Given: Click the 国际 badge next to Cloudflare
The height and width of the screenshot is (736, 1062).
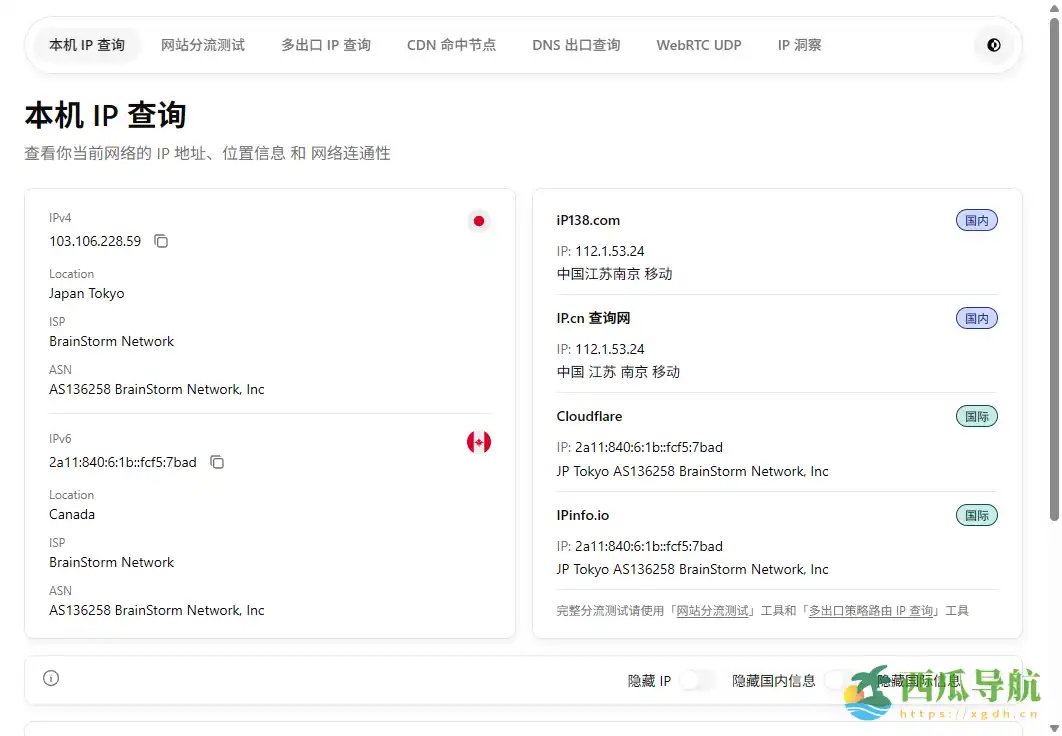Looking at the screenshot, I should click(x=976, y=416).
